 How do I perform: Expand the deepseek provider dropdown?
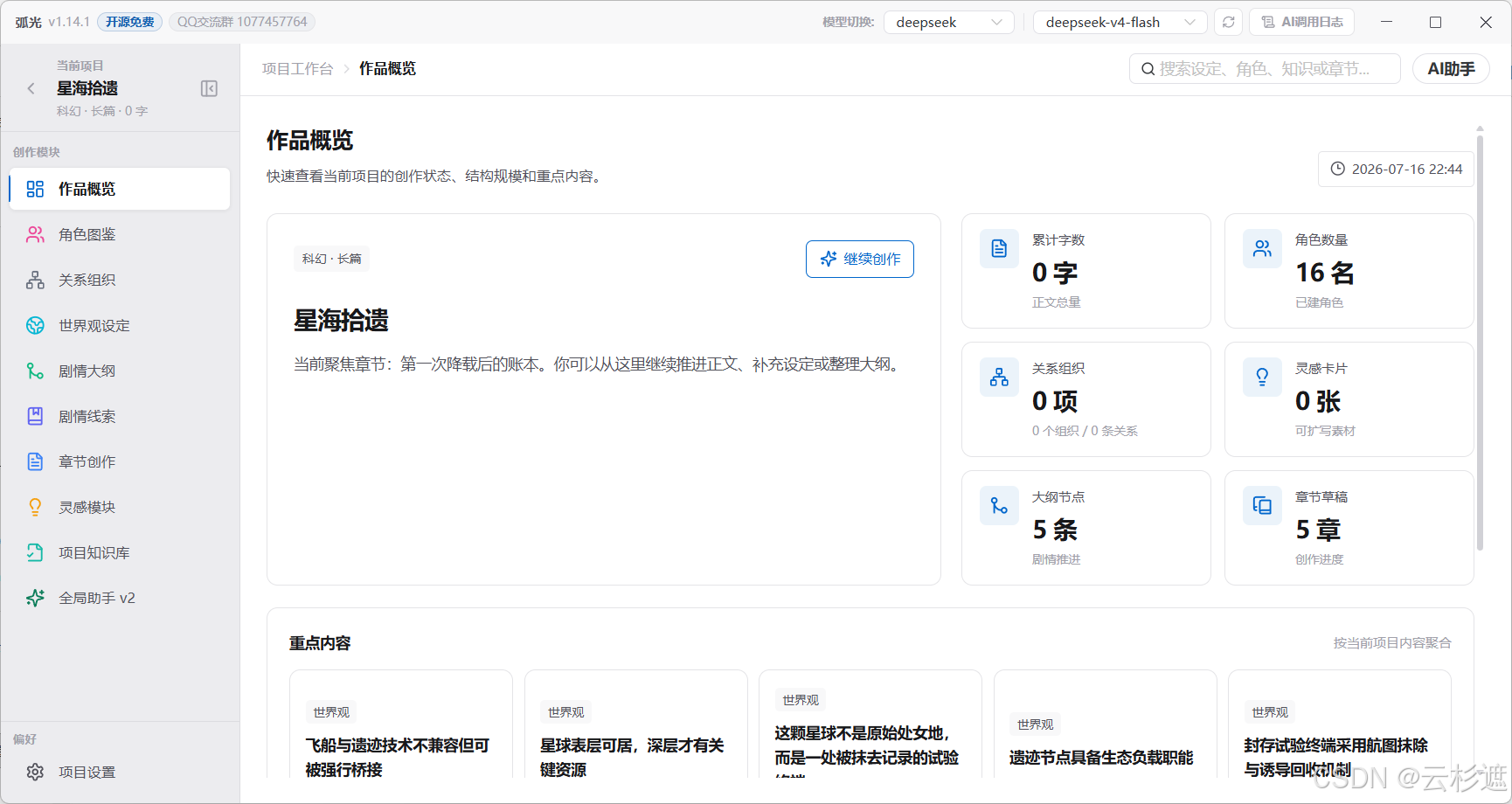(x=948, y=22)
